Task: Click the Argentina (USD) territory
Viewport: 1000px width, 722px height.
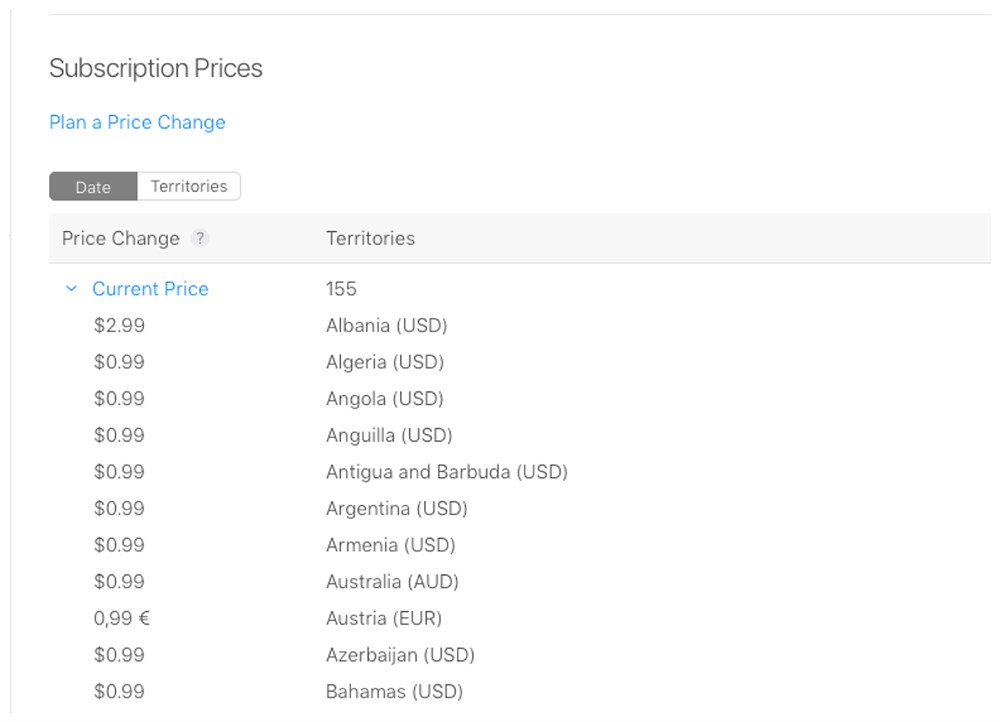Action: pos(396,509)
